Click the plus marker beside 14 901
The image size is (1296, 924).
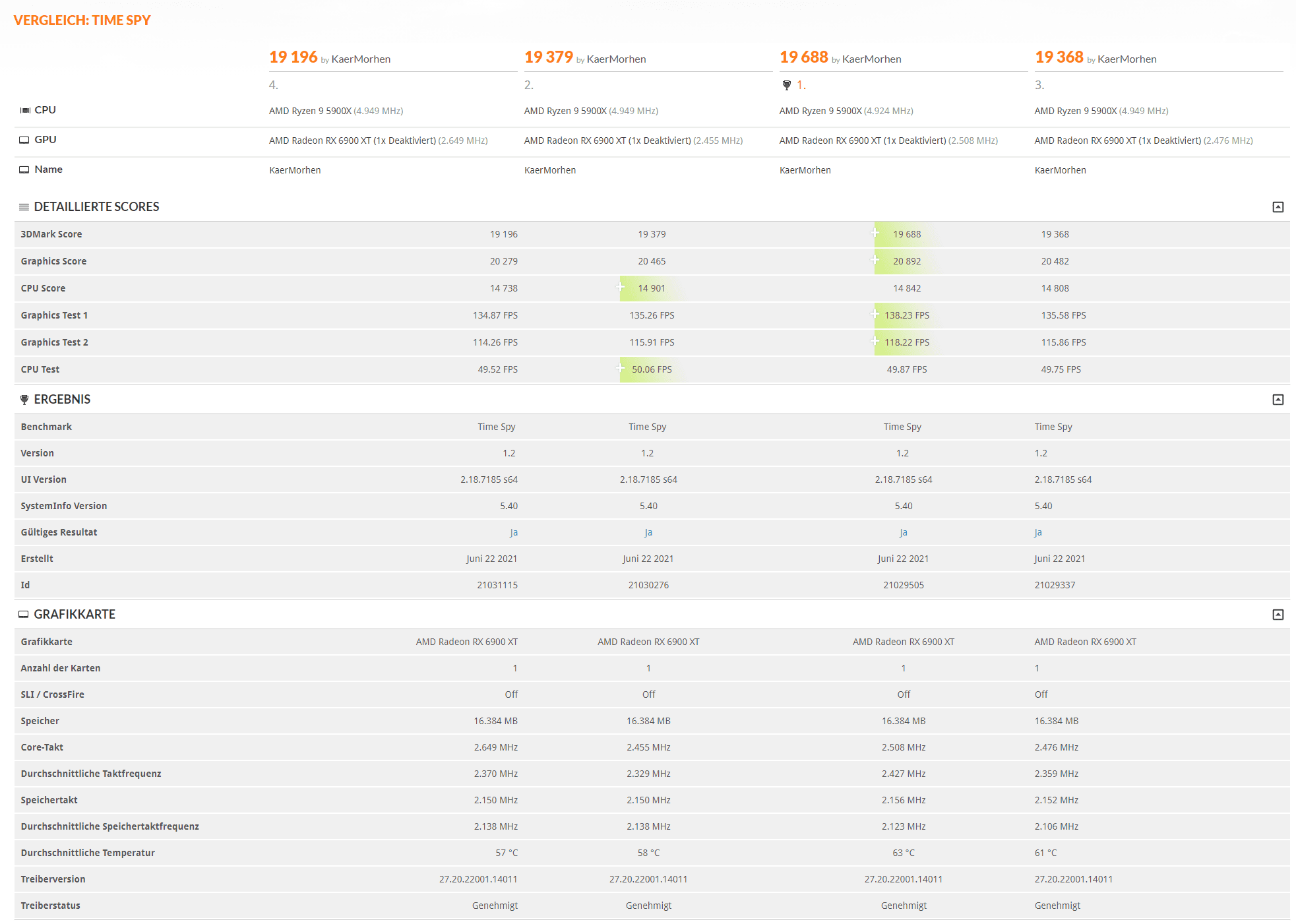pos(620,287)
